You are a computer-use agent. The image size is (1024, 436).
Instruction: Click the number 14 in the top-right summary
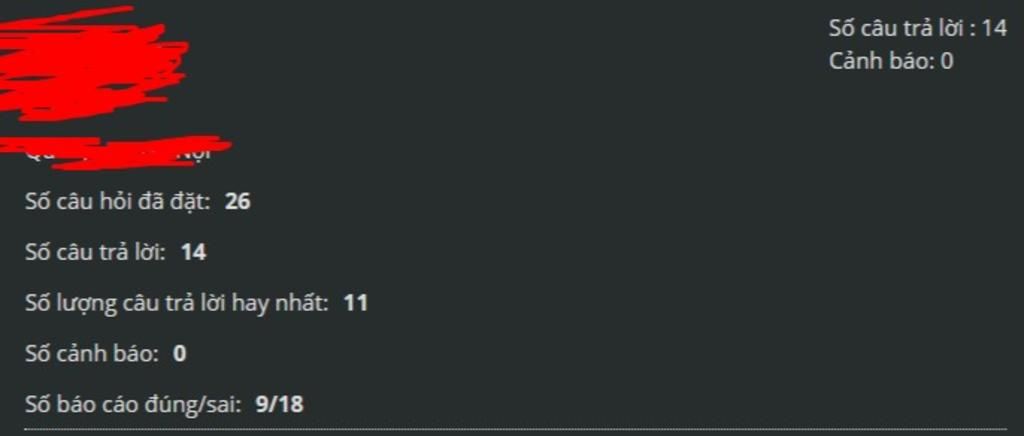994,28
